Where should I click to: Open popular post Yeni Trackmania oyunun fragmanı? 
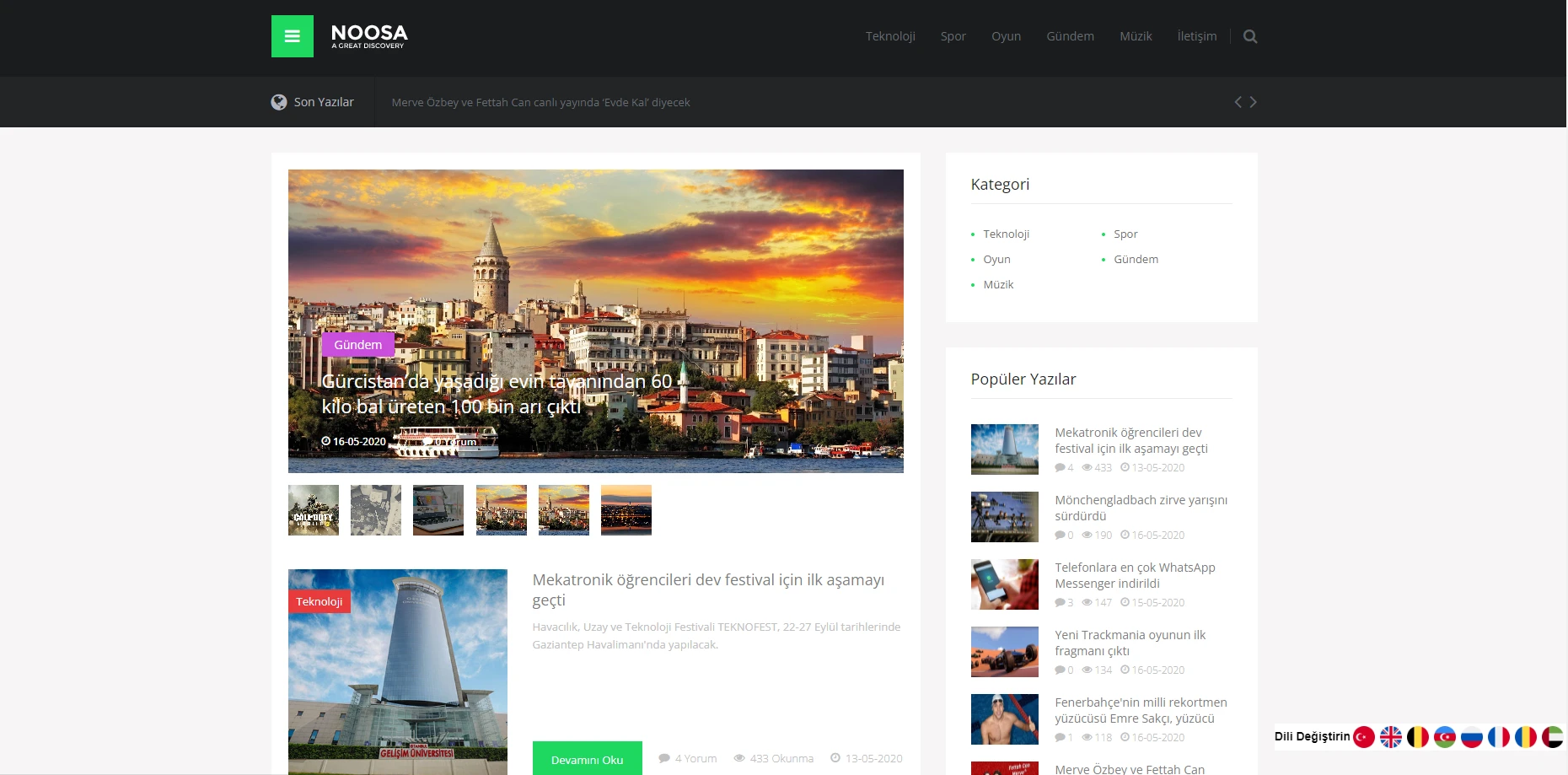(1130, 643)
